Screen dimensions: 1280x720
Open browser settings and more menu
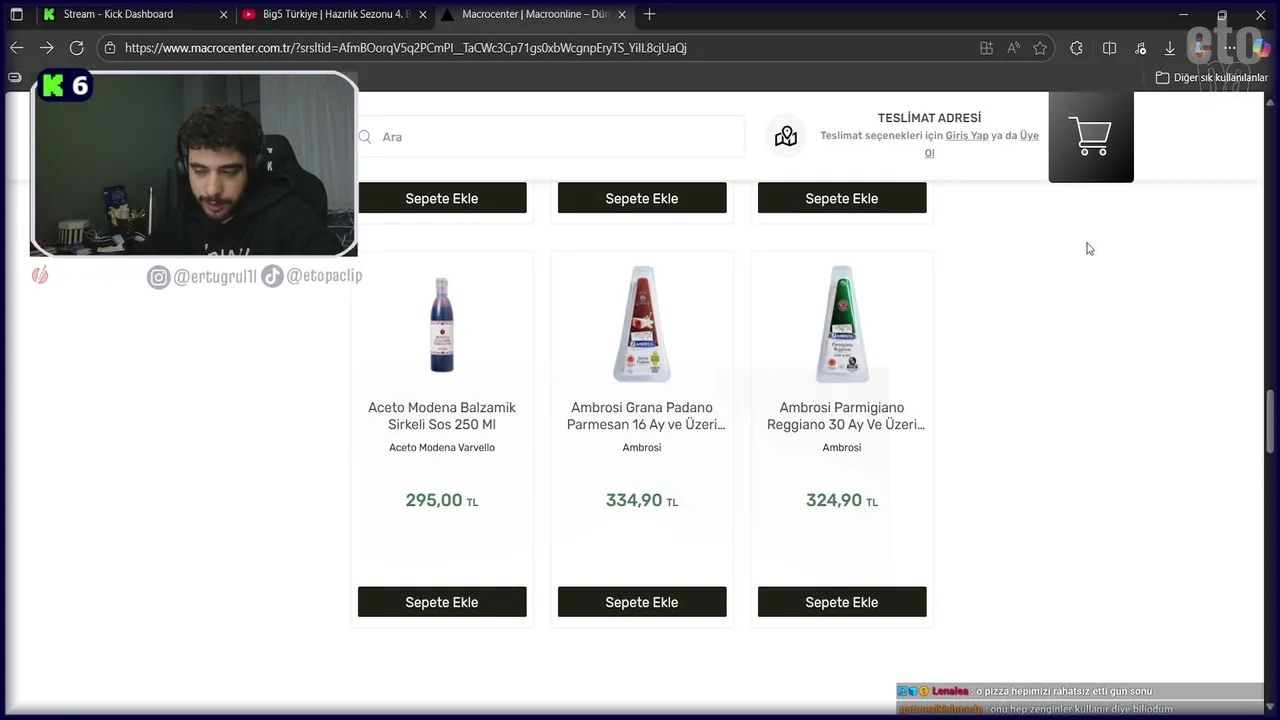1230,47
